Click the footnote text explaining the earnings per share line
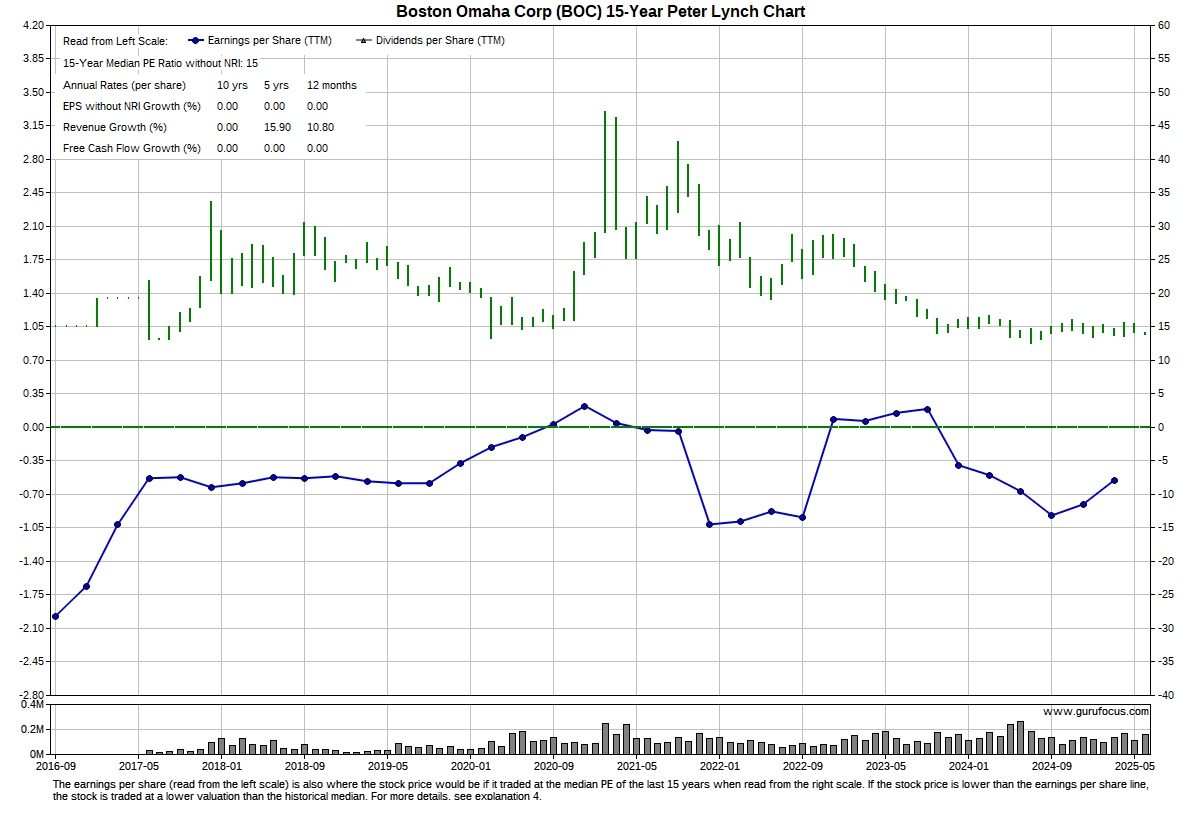1200x820 pixels. (600, 790)
